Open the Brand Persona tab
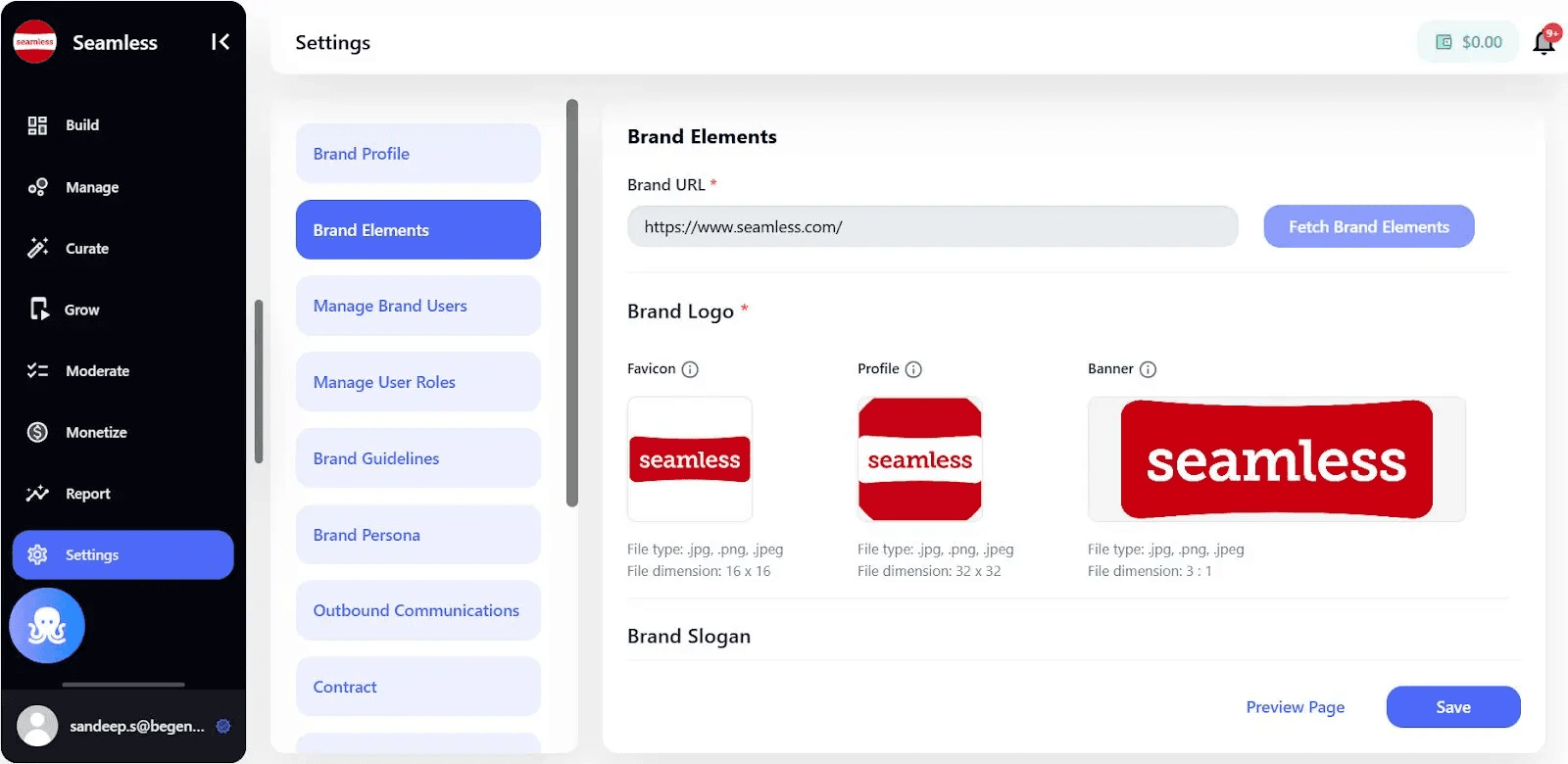The width and height of the screenshot is (1568, 764). (x=418, y=535)
